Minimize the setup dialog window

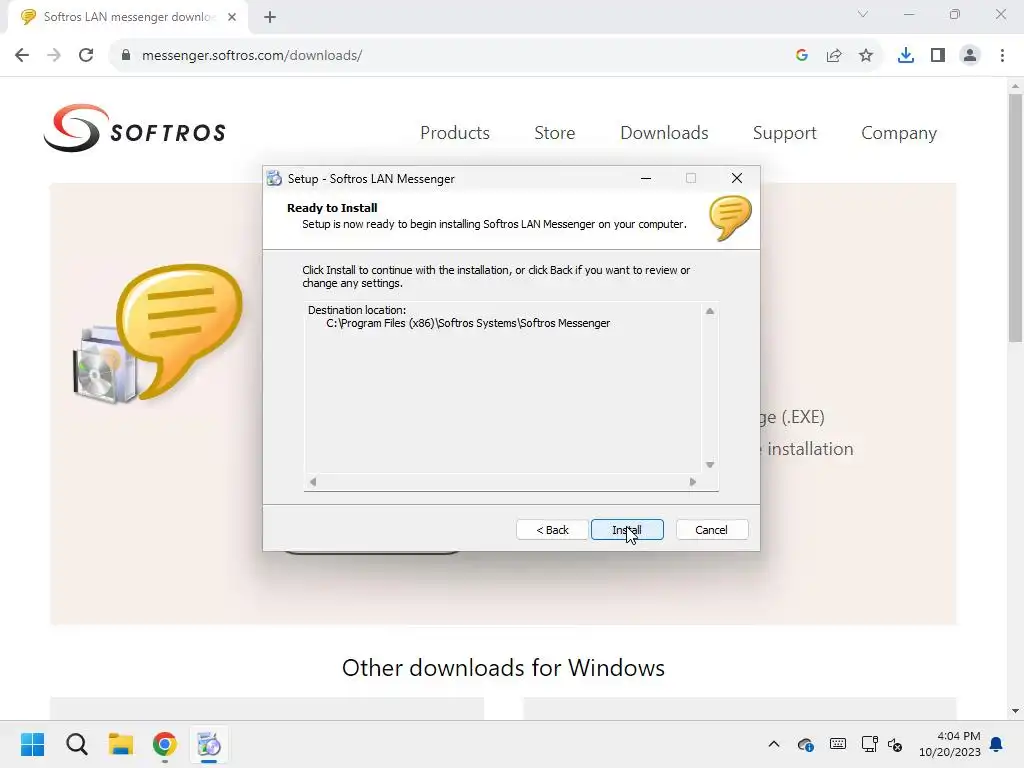(646, 178)
